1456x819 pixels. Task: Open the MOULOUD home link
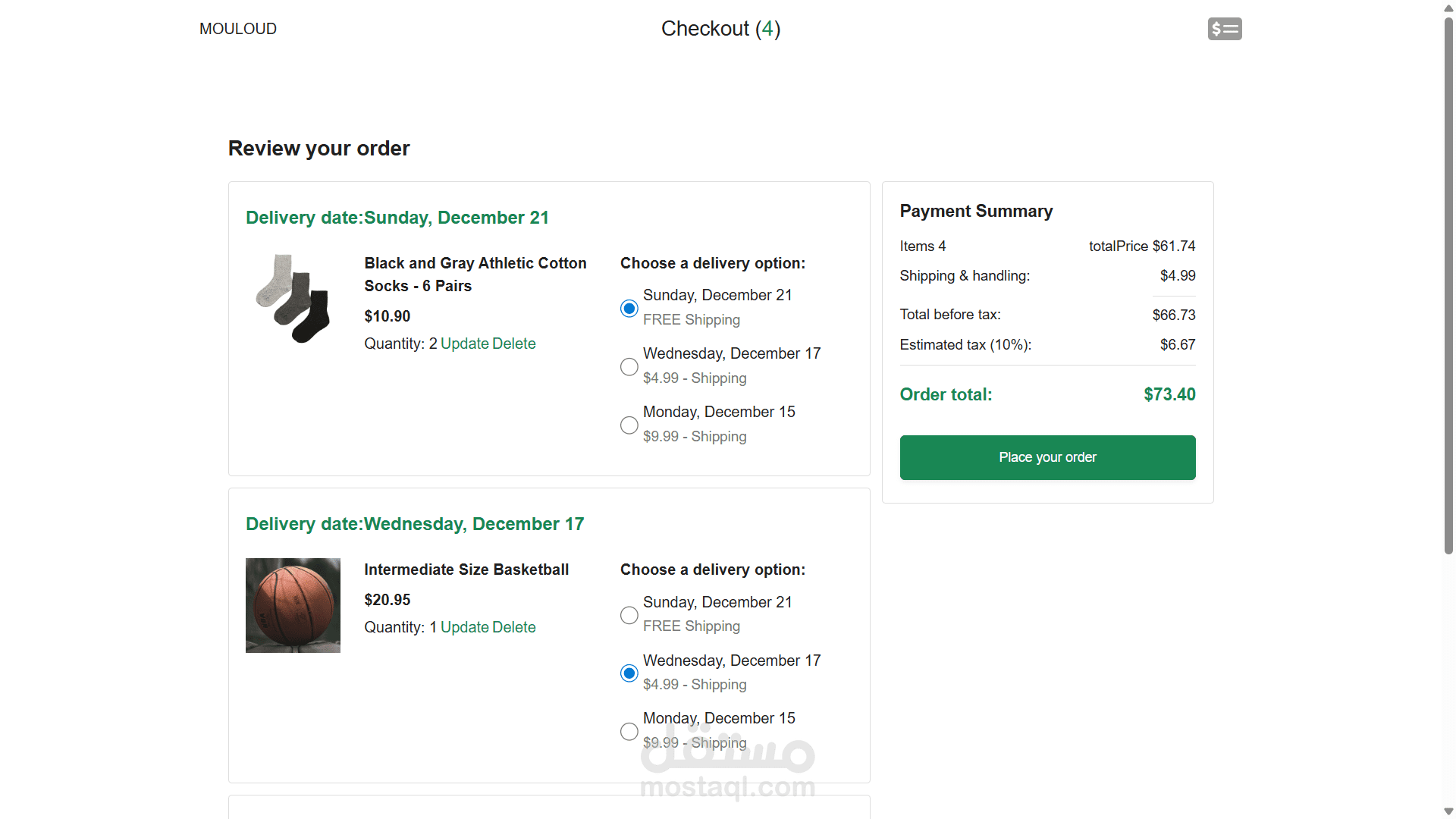(238, 29)
